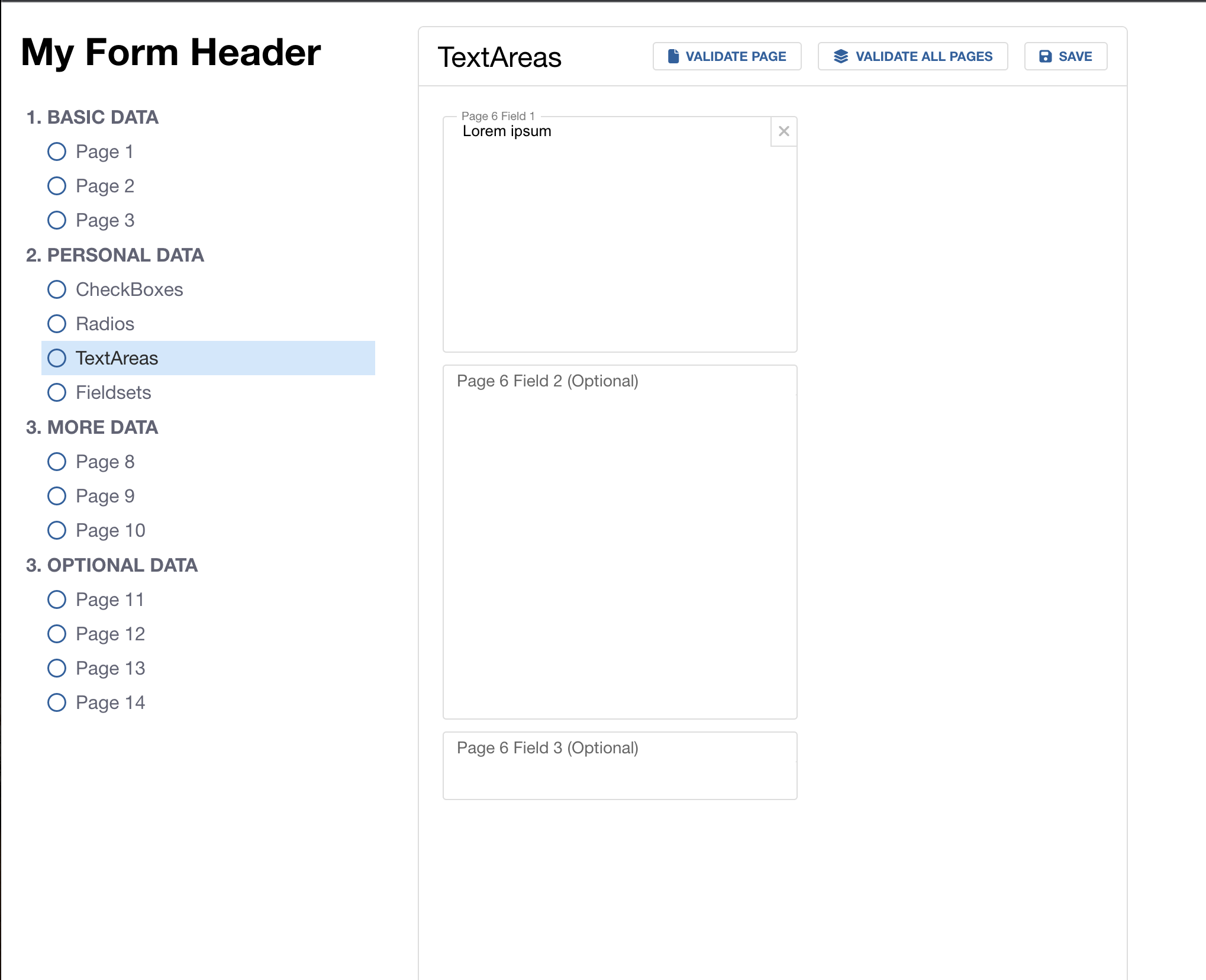The height and width of the screenshot is (980, 1206).
Task: Click the status circle beside CheckBoxes
Action: pos(57,289)
